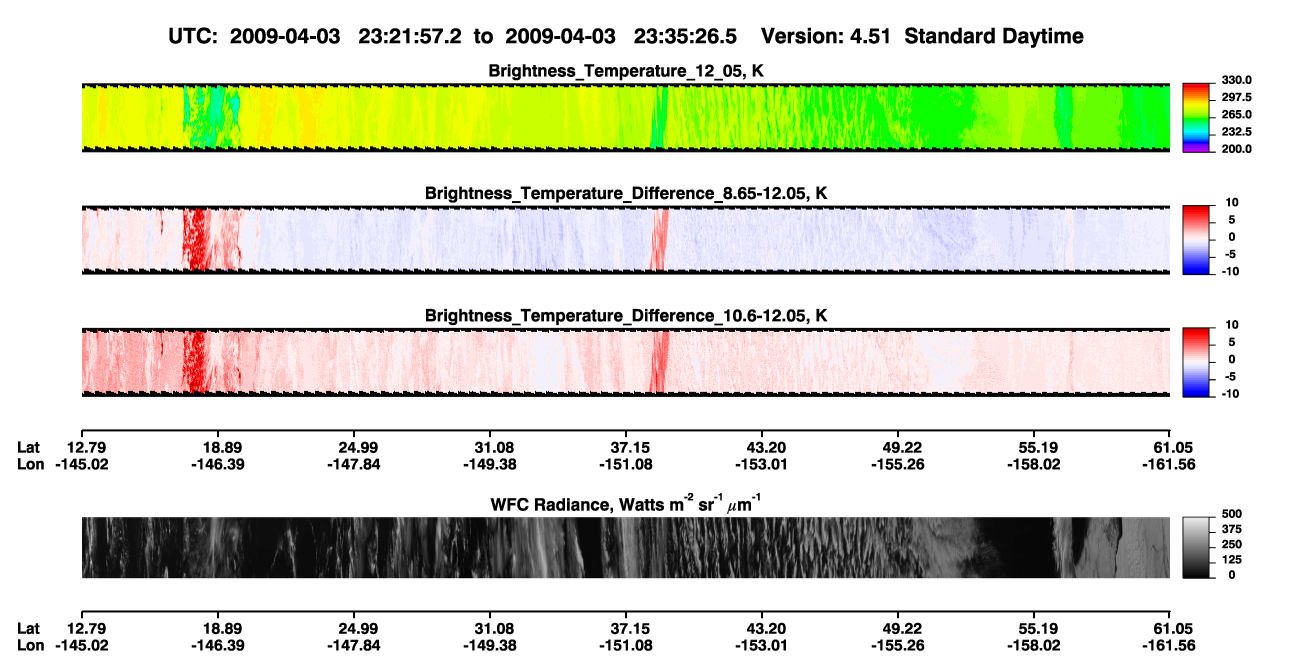Screen dimensions: 1300x667
Task: Click the Lon label under the WFC Radiance image
Action: 30,646
